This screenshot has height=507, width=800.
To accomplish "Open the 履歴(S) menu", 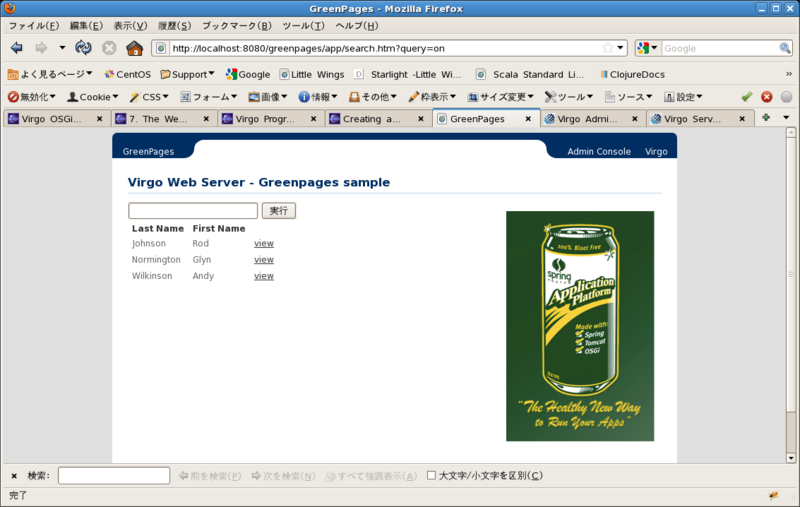I will [174, 26].
